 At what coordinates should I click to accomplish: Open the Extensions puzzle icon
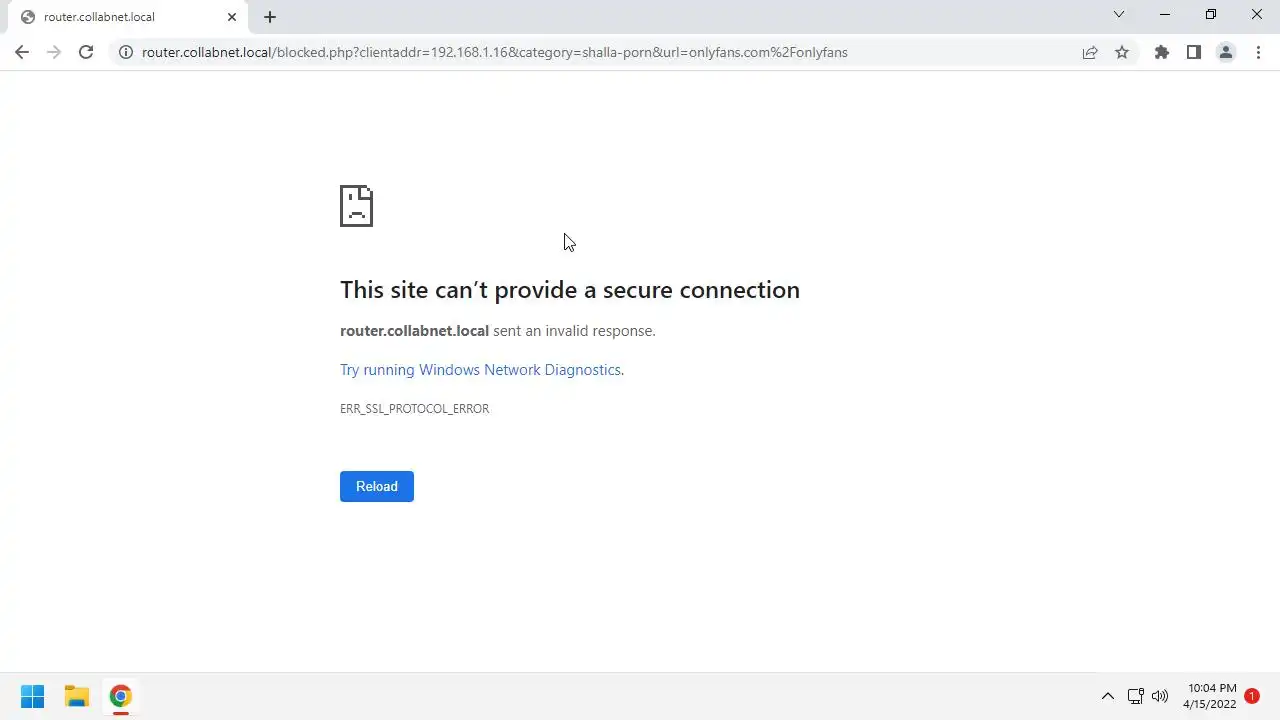(1161, 52)
